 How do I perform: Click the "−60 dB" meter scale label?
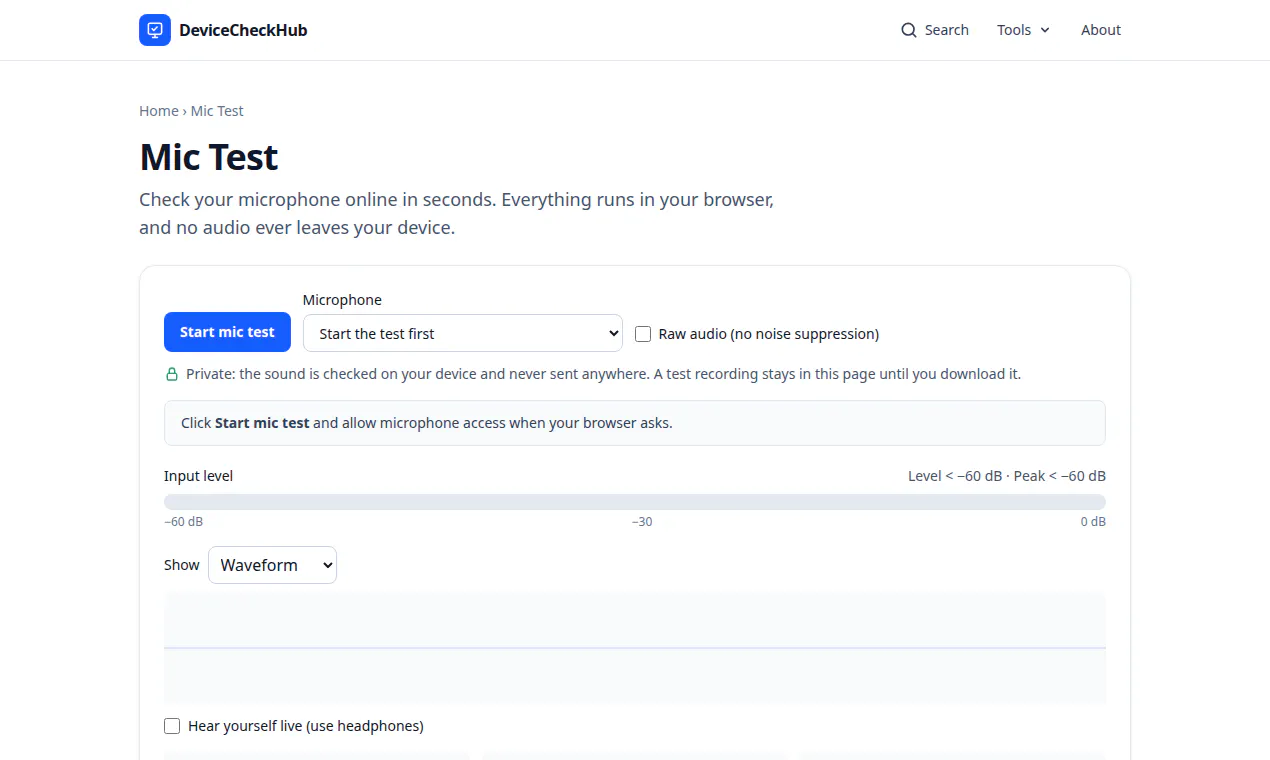pyautogui.click(x=183, y=522)
